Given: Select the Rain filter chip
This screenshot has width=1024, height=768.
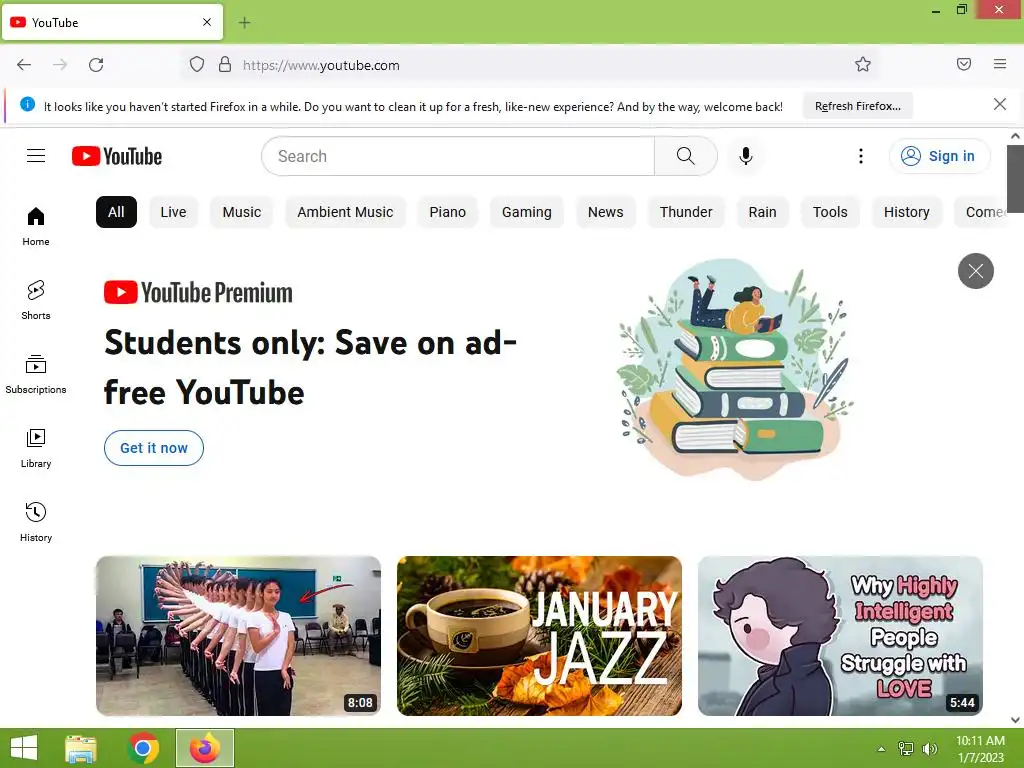Looking at the screenshot, I should [x=762, y=212].
